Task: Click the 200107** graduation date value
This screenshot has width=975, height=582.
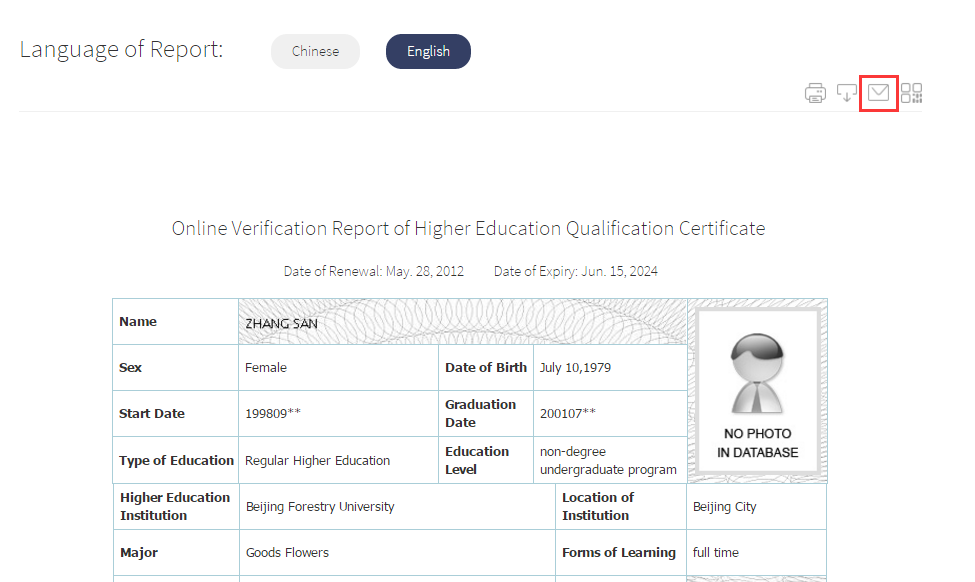Action: tap(568, 413)
